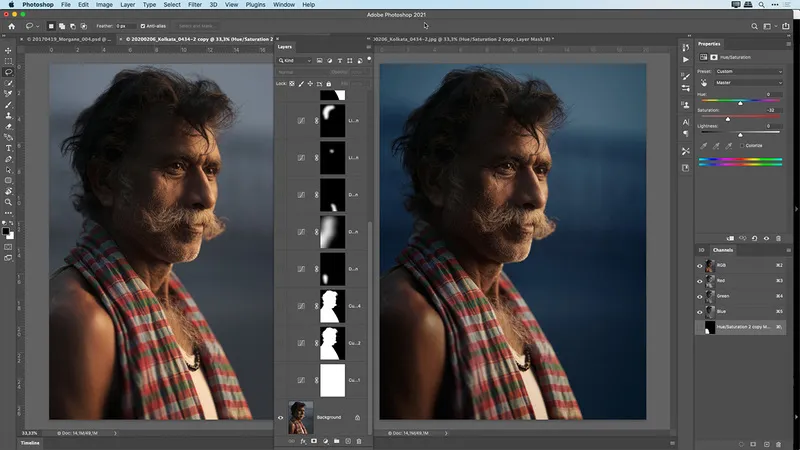Choose New Selection mode icon
This screenshot has height=450, width=800.
point(51,26)
